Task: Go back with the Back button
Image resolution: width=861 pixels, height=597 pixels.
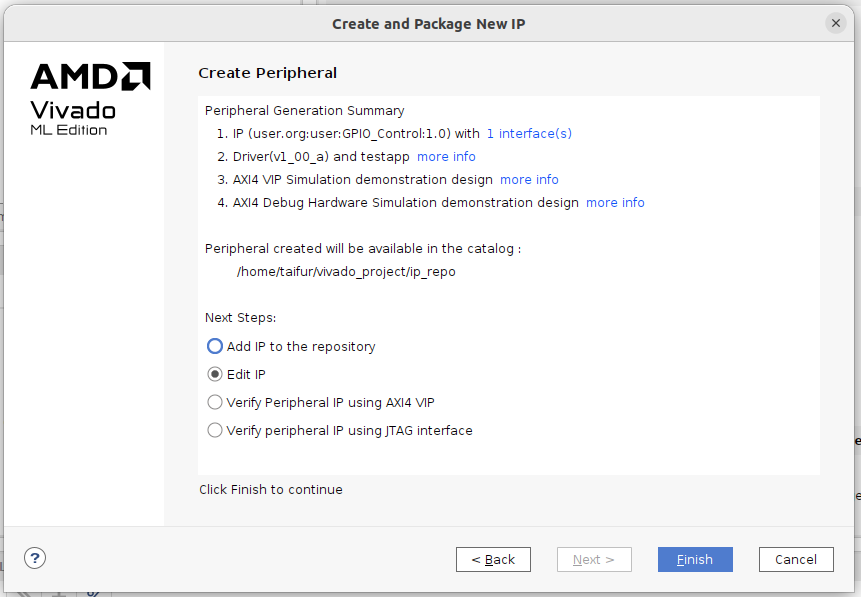Action: (x=493, y=560)
